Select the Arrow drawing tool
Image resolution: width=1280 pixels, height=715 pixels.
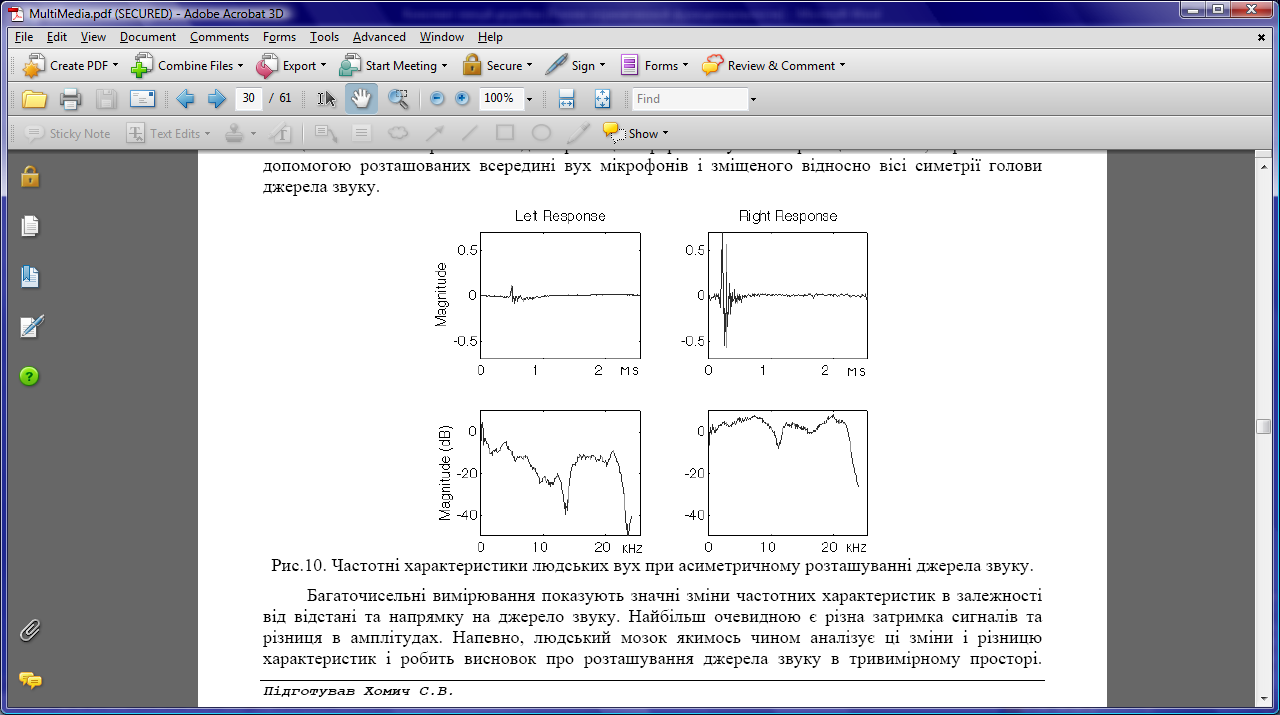click(434, 133)
